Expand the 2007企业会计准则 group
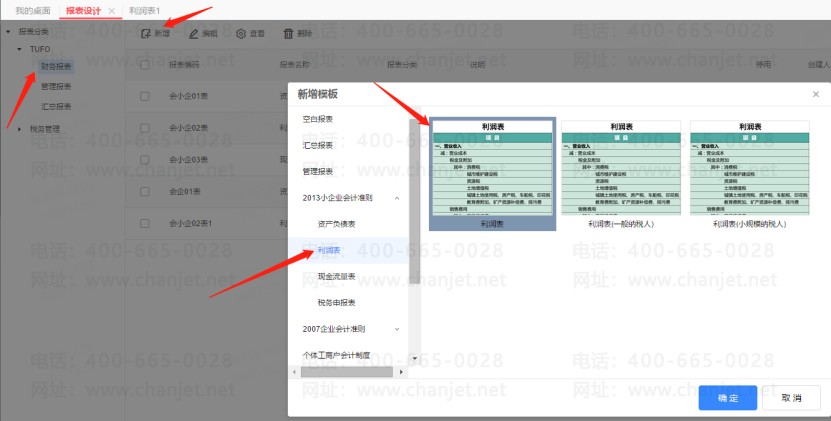This screenshot has width=831, height=421. (397, 328)
